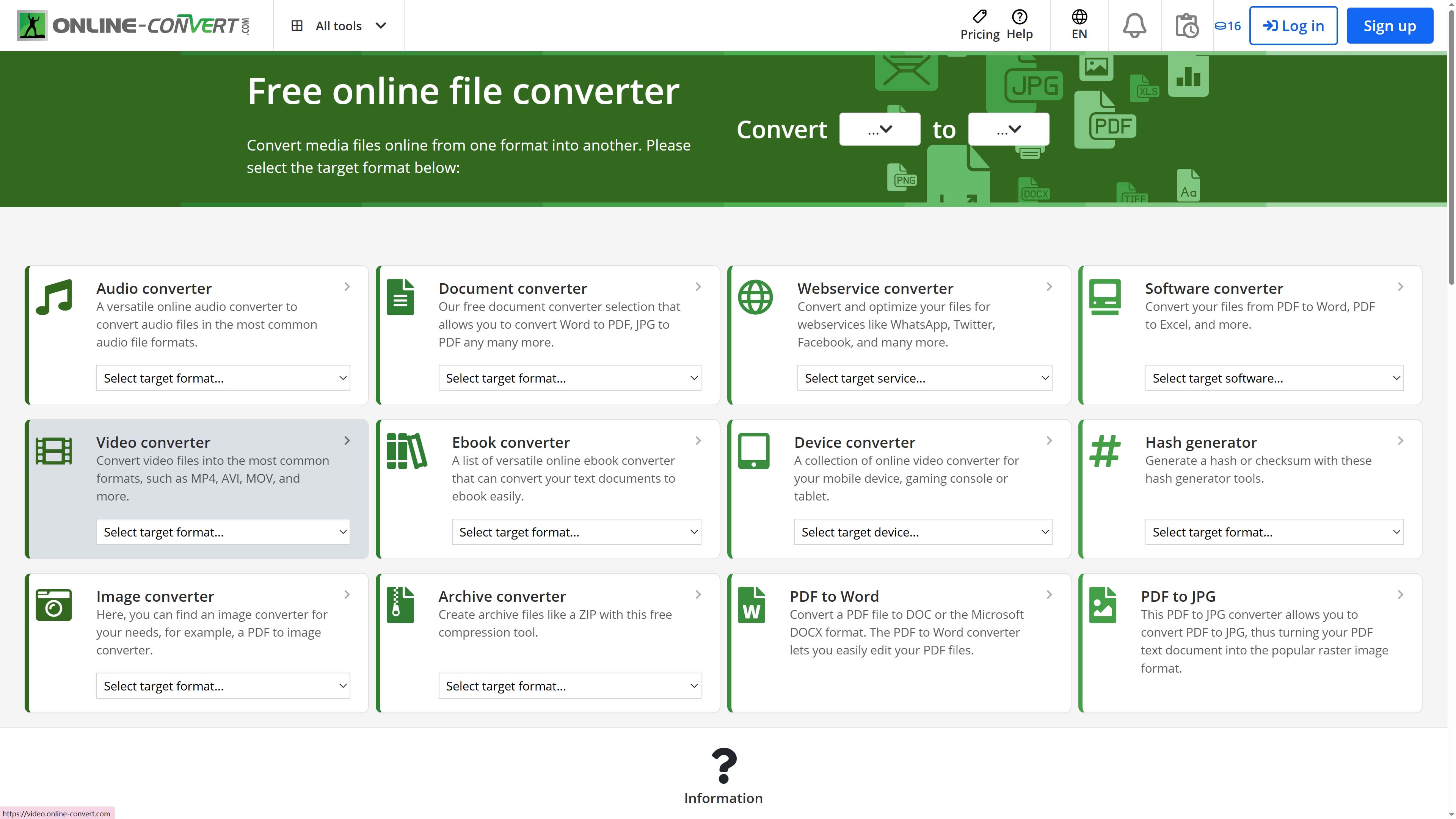1456x819 pixels.
Task: Open the Pricing page
Action: (979, 25)
